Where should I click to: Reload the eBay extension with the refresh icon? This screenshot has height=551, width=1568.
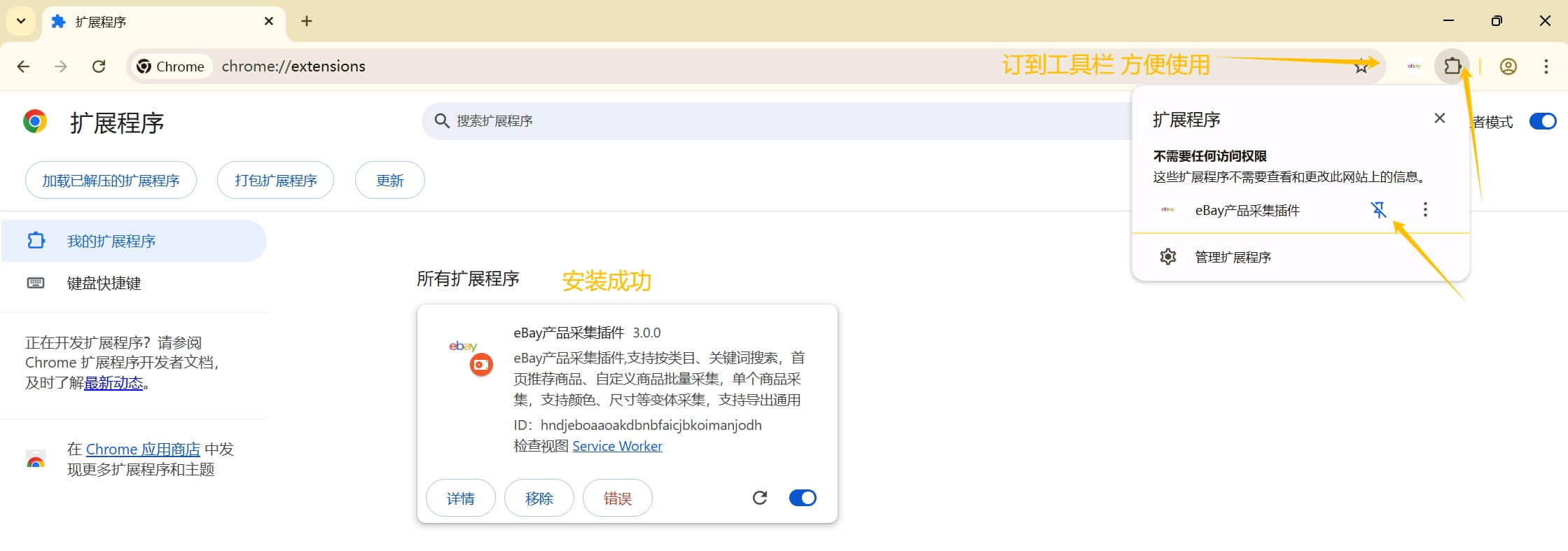[x=760, y=498]
